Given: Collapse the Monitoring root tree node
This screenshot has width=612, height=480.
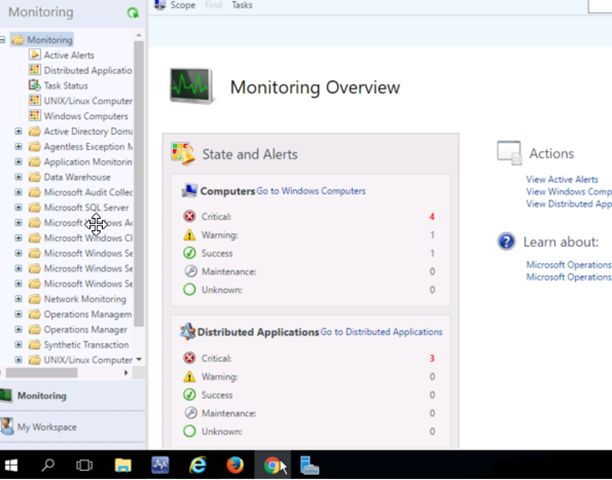Looking at the screenshot, I should point(2,40).
